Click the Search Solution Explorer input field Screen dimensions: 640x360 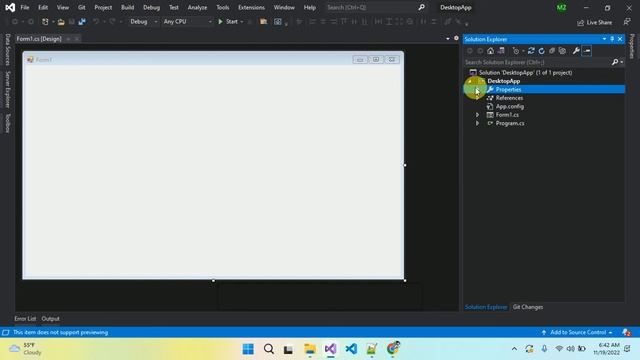pos(537,62)
